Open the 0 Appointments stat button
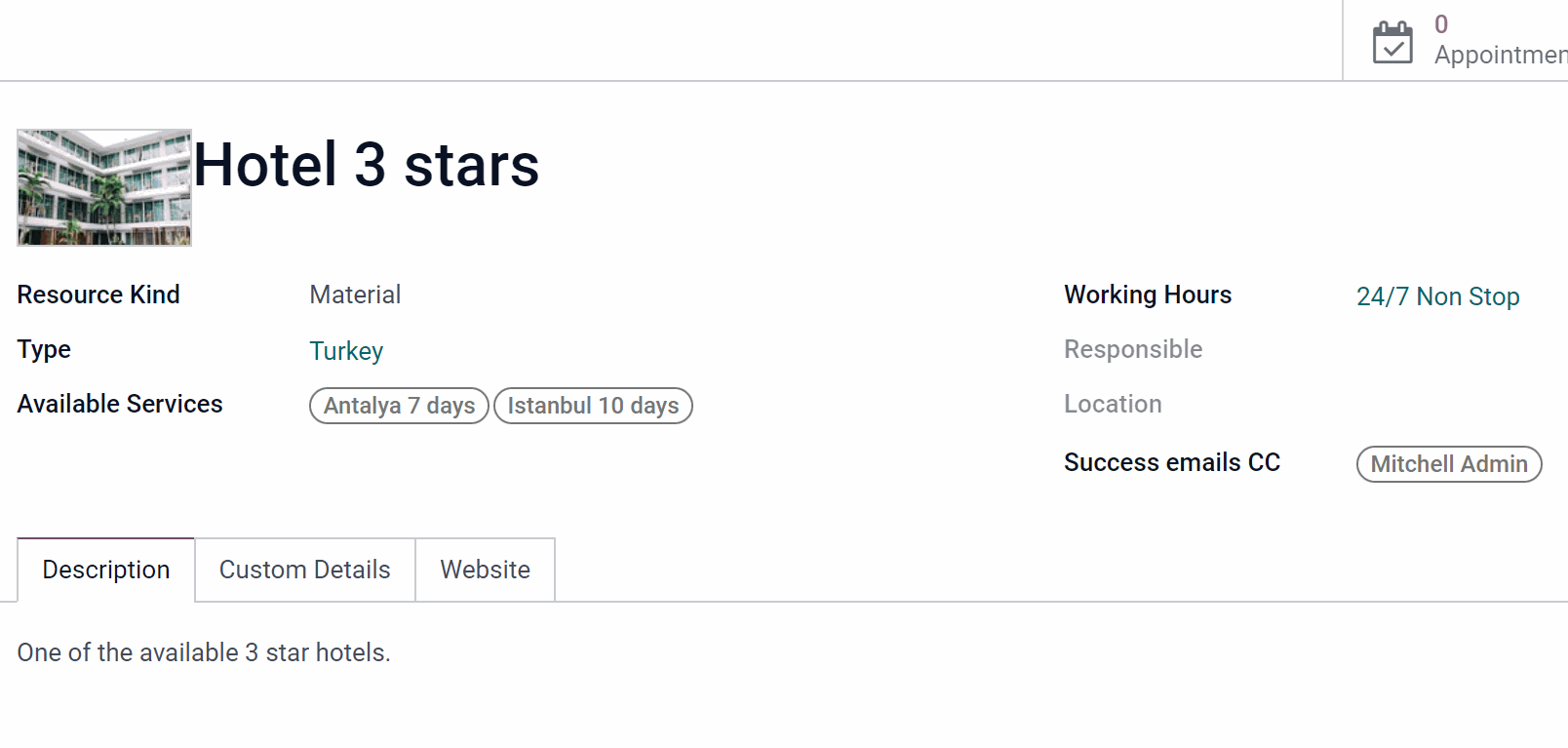The width and height of the screenshot is (1568, 748). (1456, 40)
